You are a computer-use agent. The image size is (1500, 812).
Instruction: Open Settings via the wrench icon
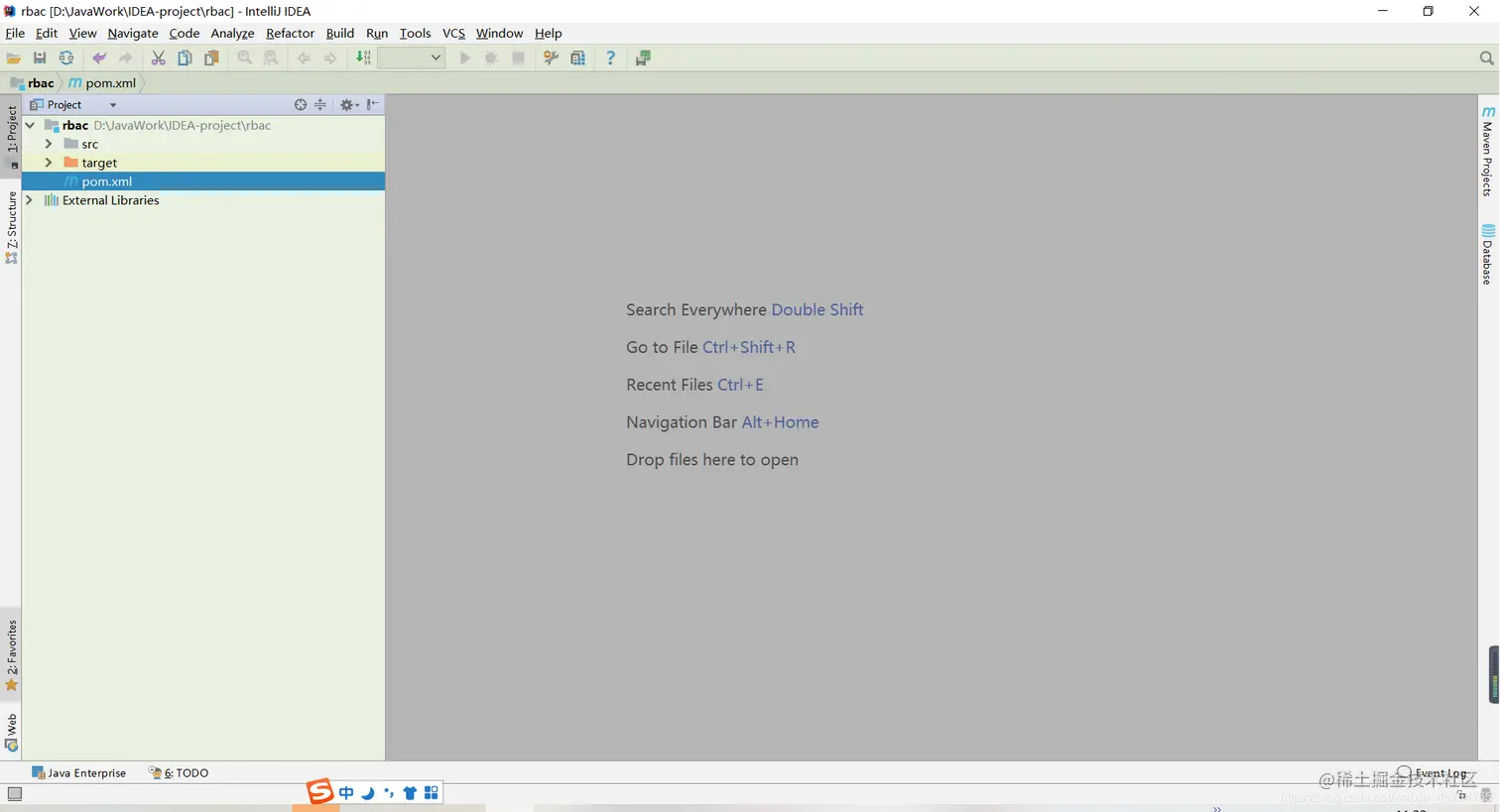[551, 58]
